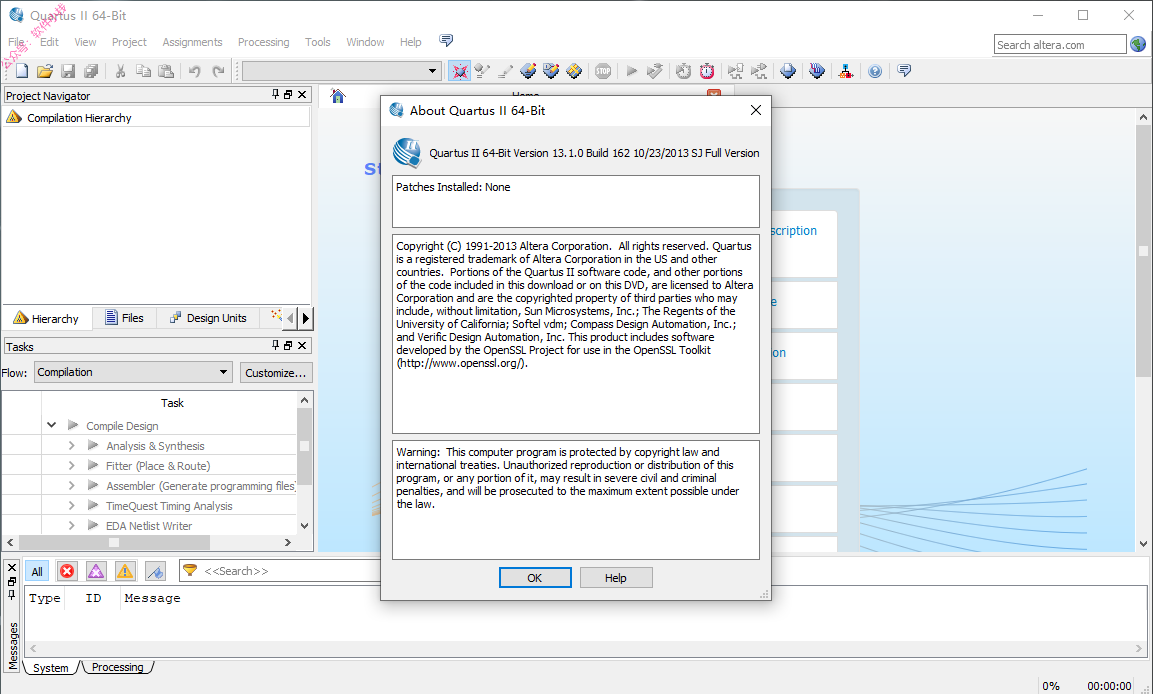
Task: Open the project selection dropdown in toolbar
Action: click(x=432, y=71)
